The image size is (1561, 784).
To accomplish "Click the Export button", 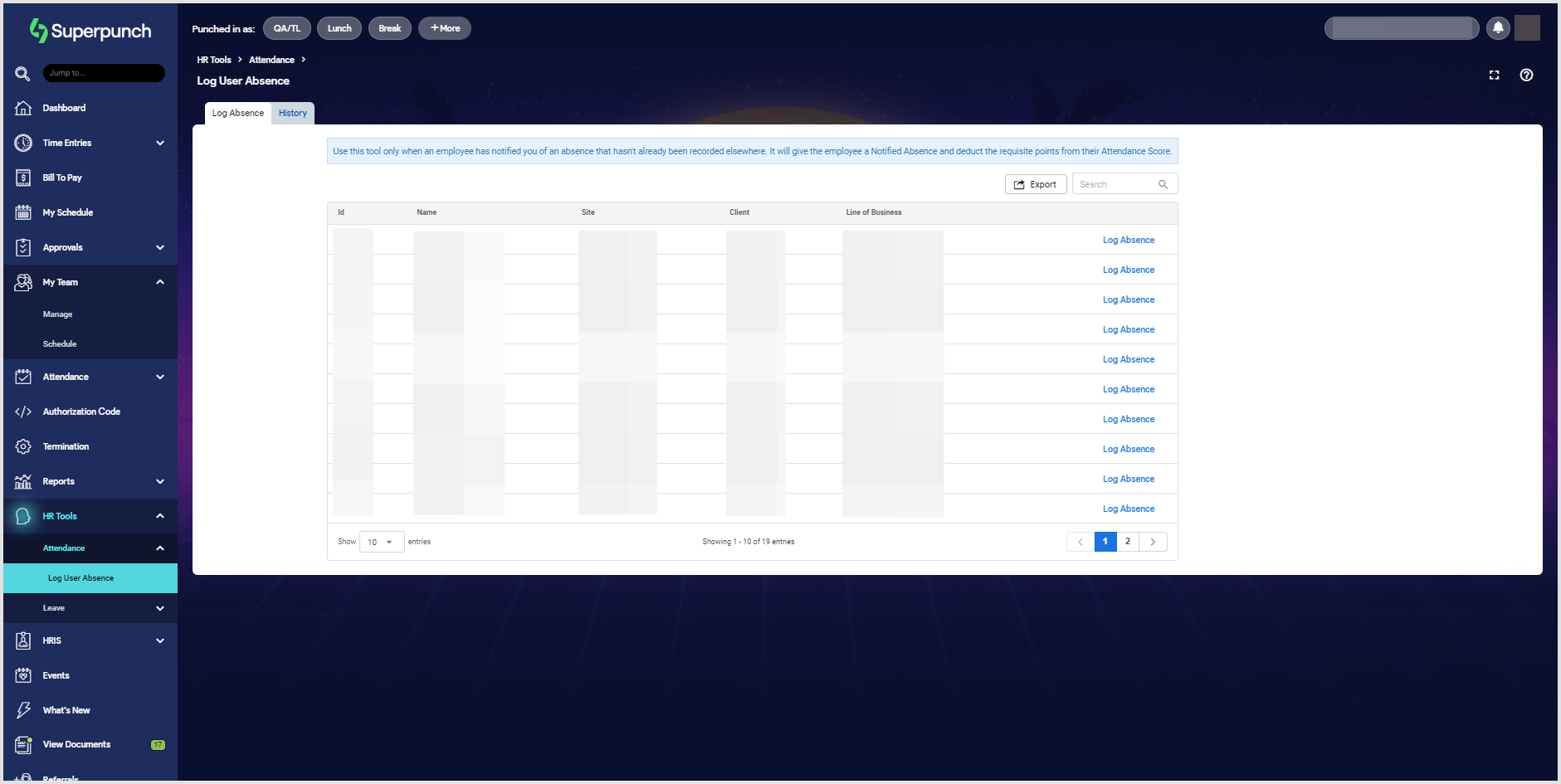I will [1035, 184].
